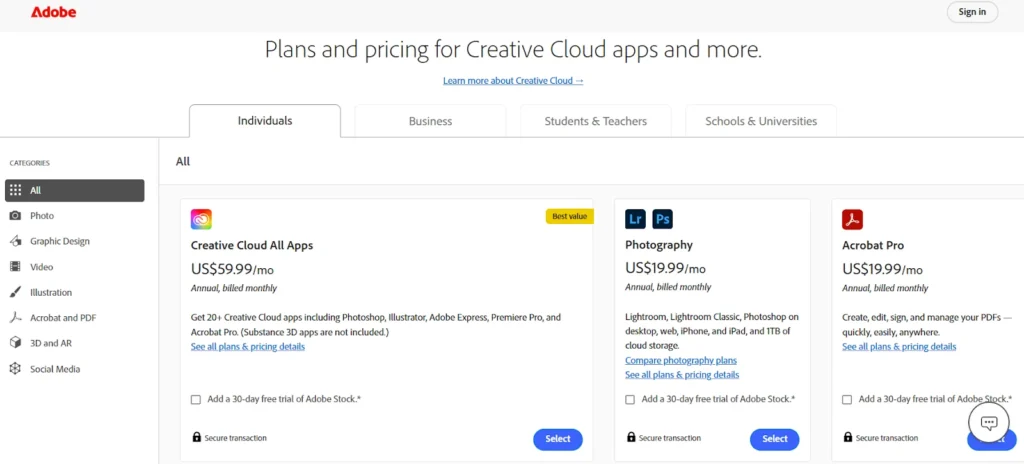Screen dimensions: 1024x464
Task: Select the Photo category label
Action: pyautogui.click(x=42, y=216)
